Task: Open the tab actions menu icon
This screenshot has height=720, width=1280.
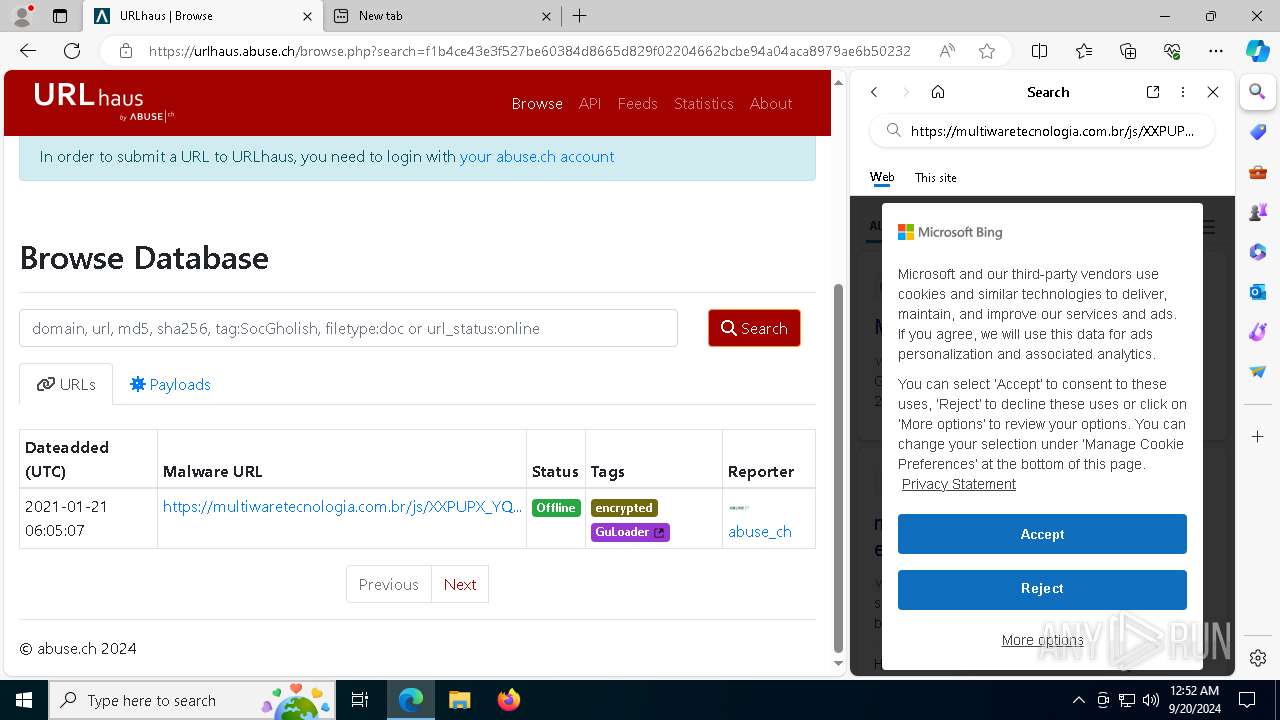Action: [60, 16]
